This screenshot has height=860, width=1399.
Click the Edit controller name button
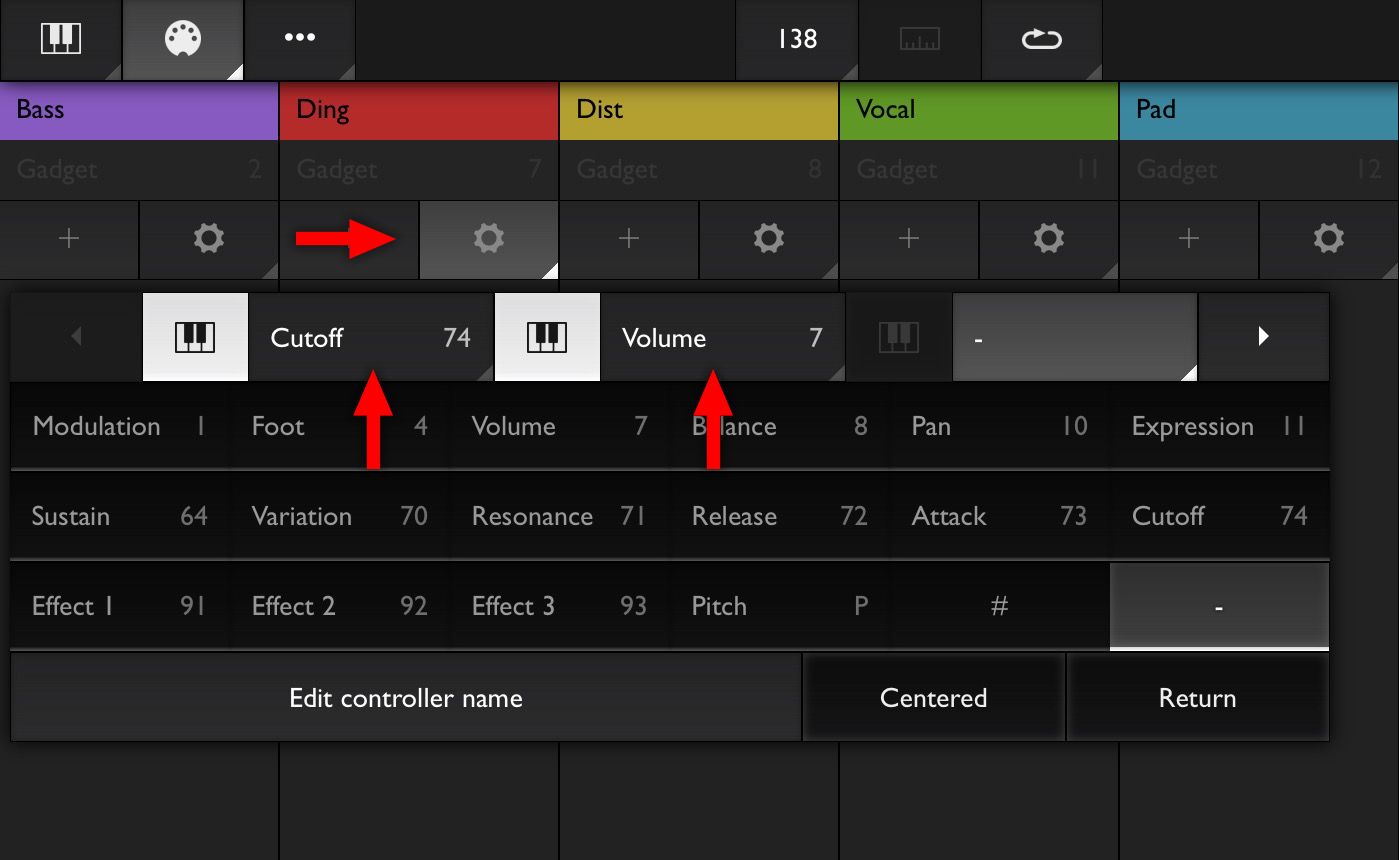point(406,698)
